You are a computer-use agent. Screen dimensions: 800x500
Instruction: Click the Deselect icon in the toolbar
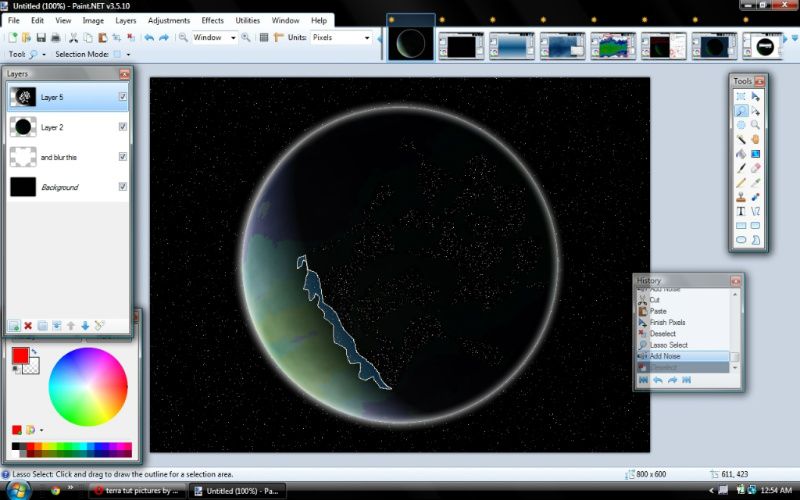(131, 37)
